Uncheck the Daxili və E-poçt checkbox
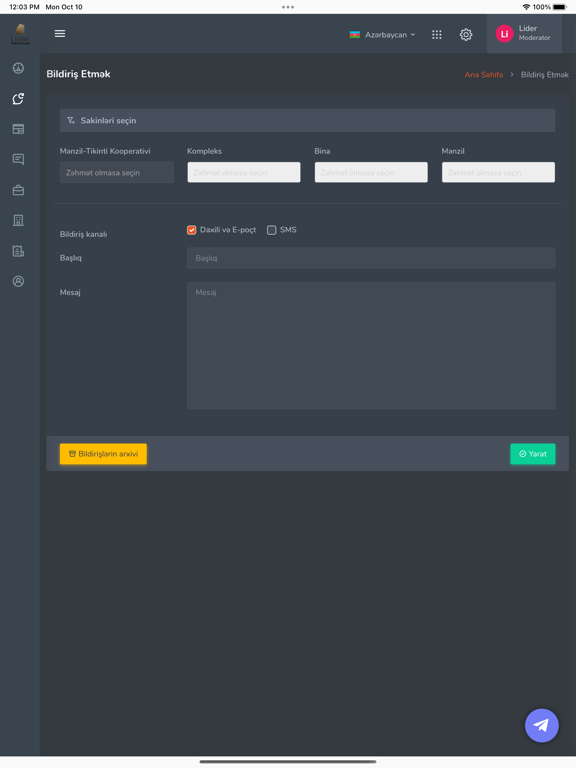 [x=192, y=230]
